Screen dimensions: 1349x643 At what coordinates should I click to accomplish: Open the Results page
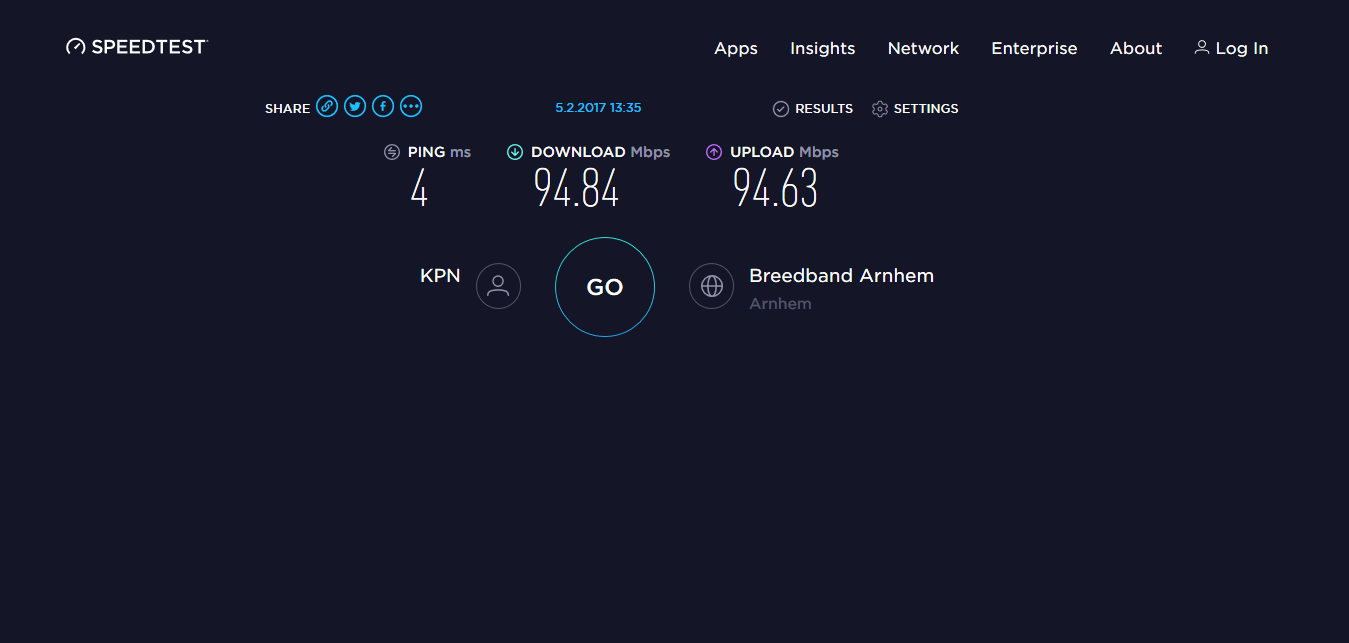coord(813,108)
